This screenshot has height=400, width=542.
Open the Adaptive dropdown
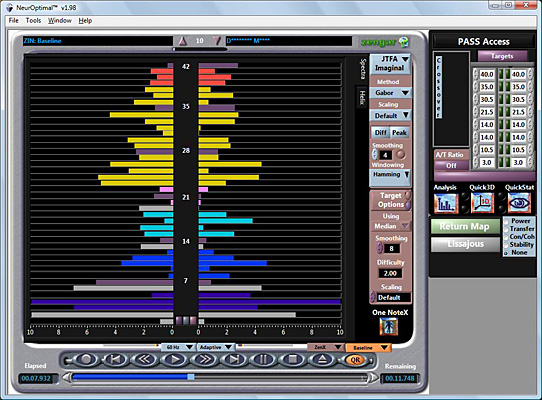point(216,347)
